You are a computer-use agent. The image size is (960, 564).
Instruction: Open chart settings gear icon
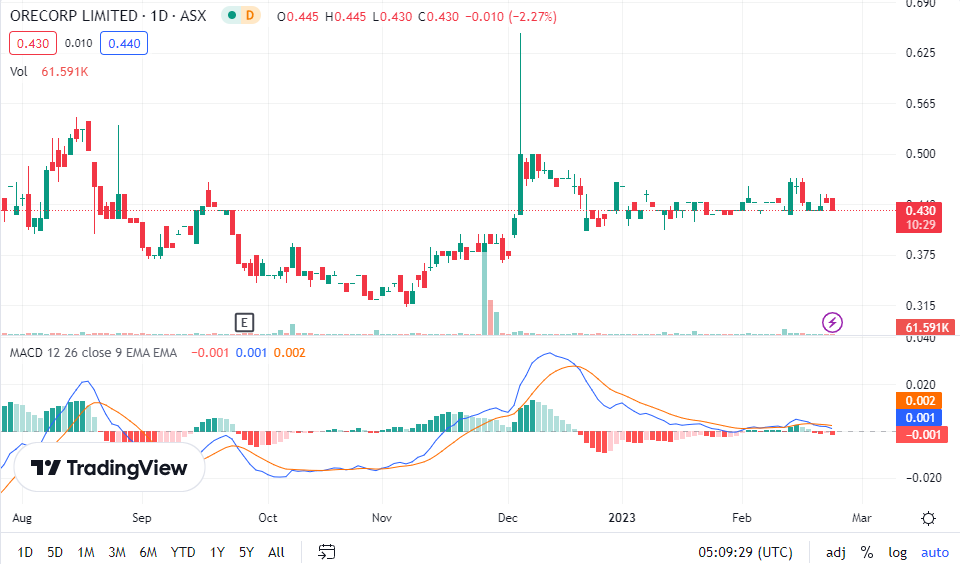(x=928, y=518)
